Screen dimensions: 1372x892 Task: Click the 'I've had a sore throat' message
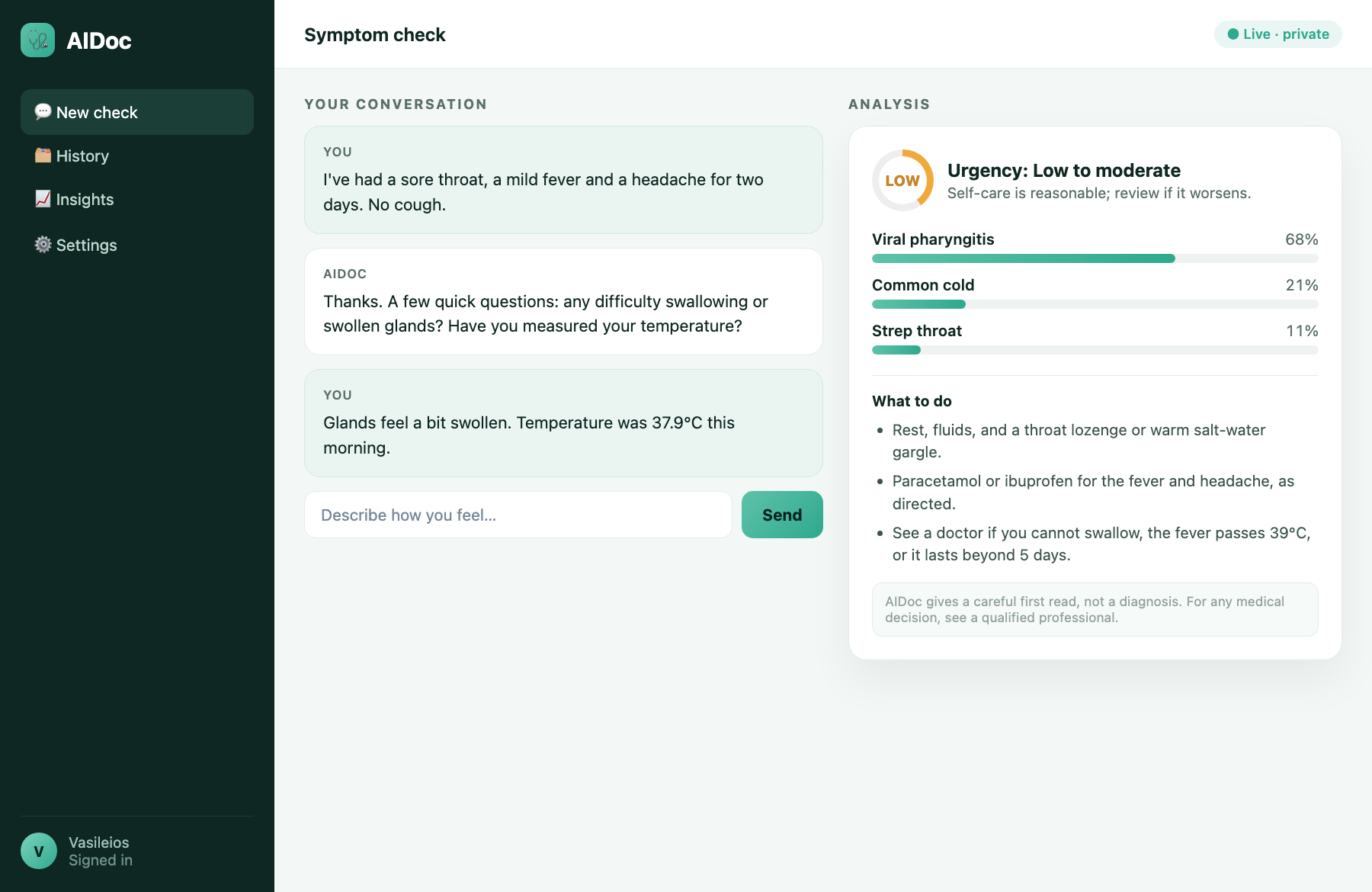[x=564, y=180]
